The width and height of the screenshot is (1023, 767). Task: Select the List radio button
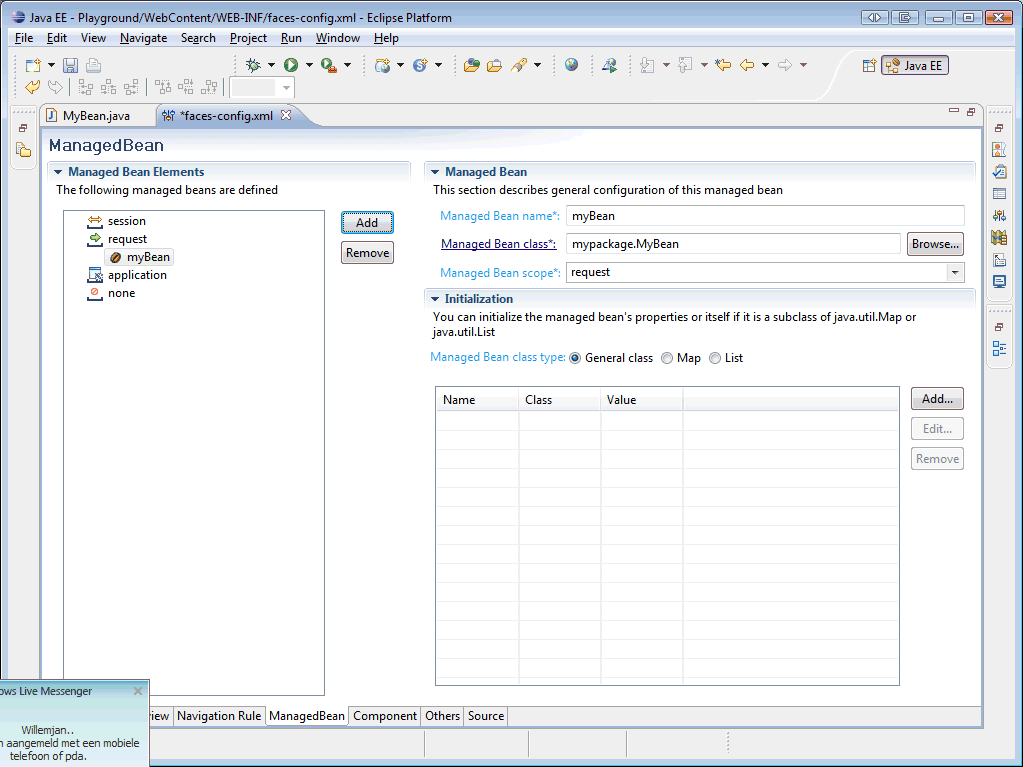tap(715, 358)
